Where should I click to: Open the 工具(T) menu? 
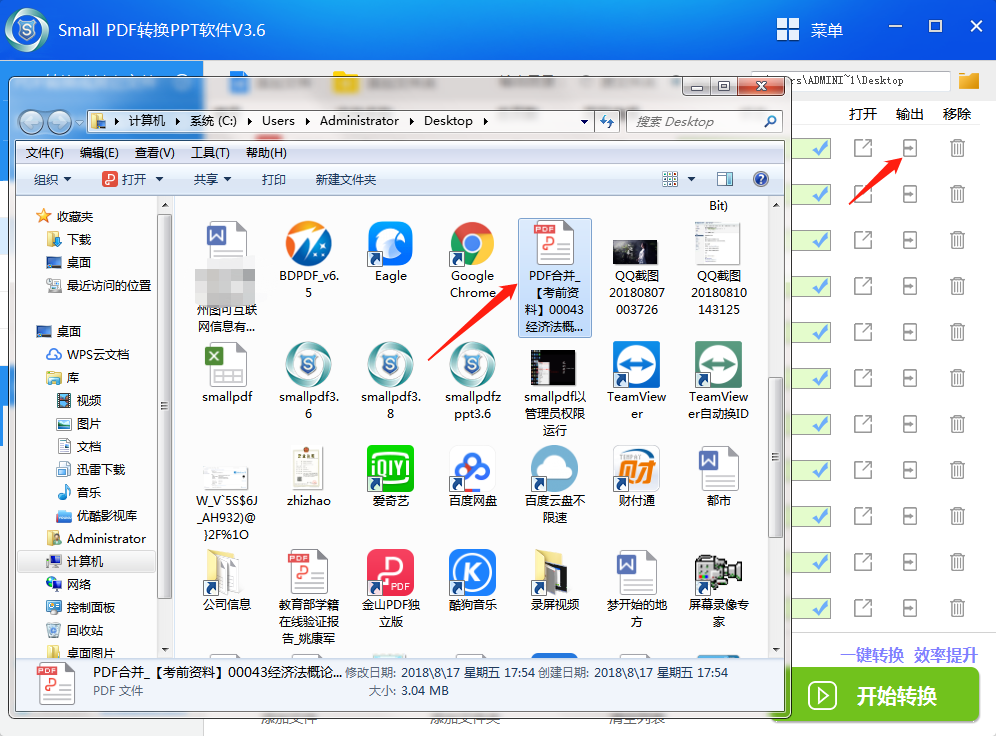click(210, 153)
